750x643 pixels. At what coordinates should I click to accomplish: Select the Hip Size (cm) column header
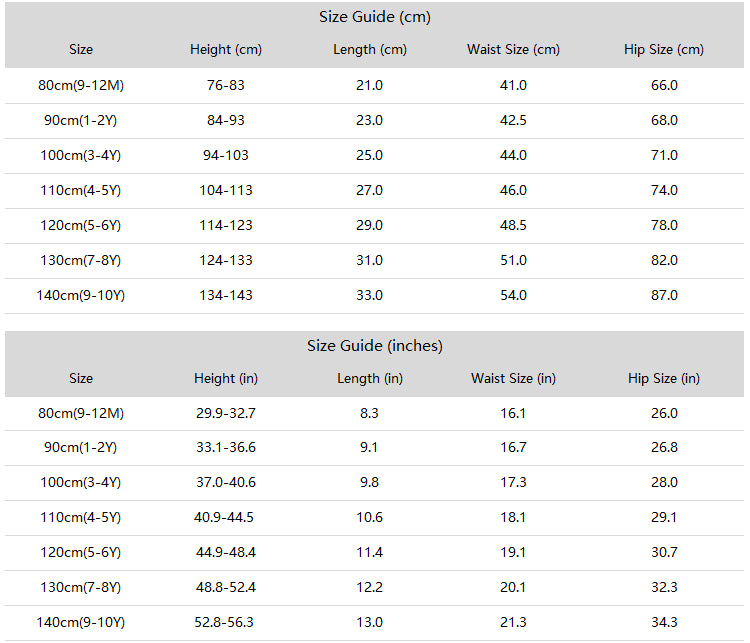(664, 50)
